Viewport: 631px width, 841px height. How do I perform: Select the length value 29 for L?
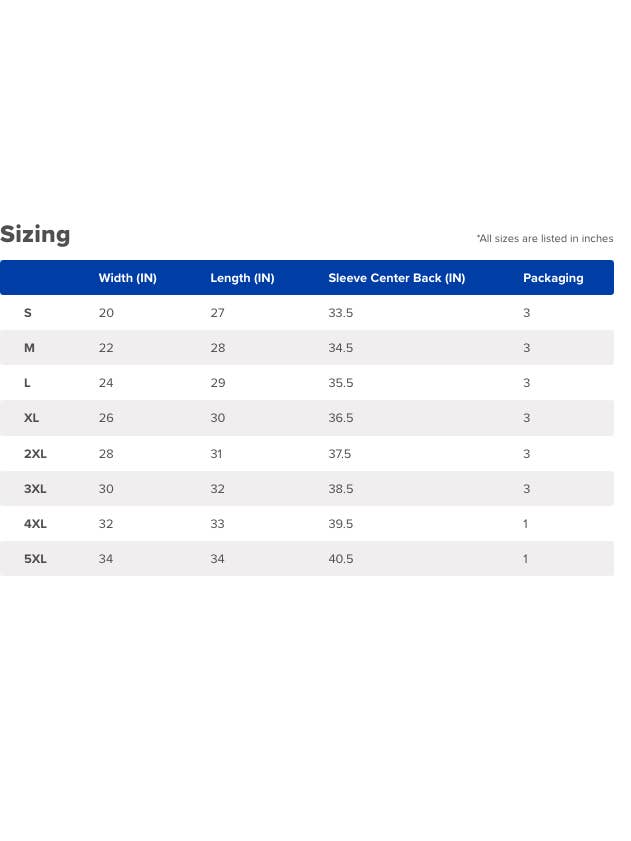tap(217, 383)
